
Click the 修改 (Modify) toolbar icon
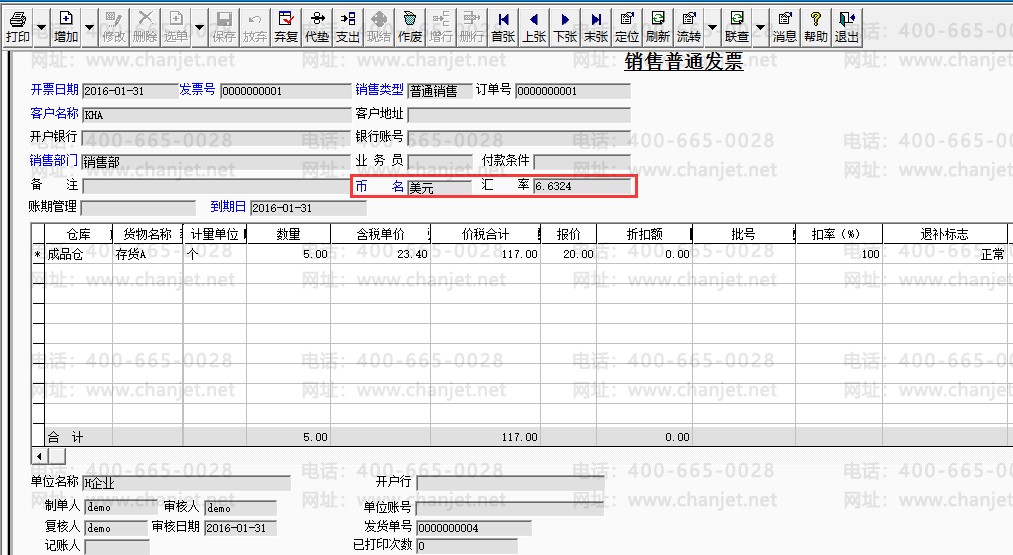(114, 27)
